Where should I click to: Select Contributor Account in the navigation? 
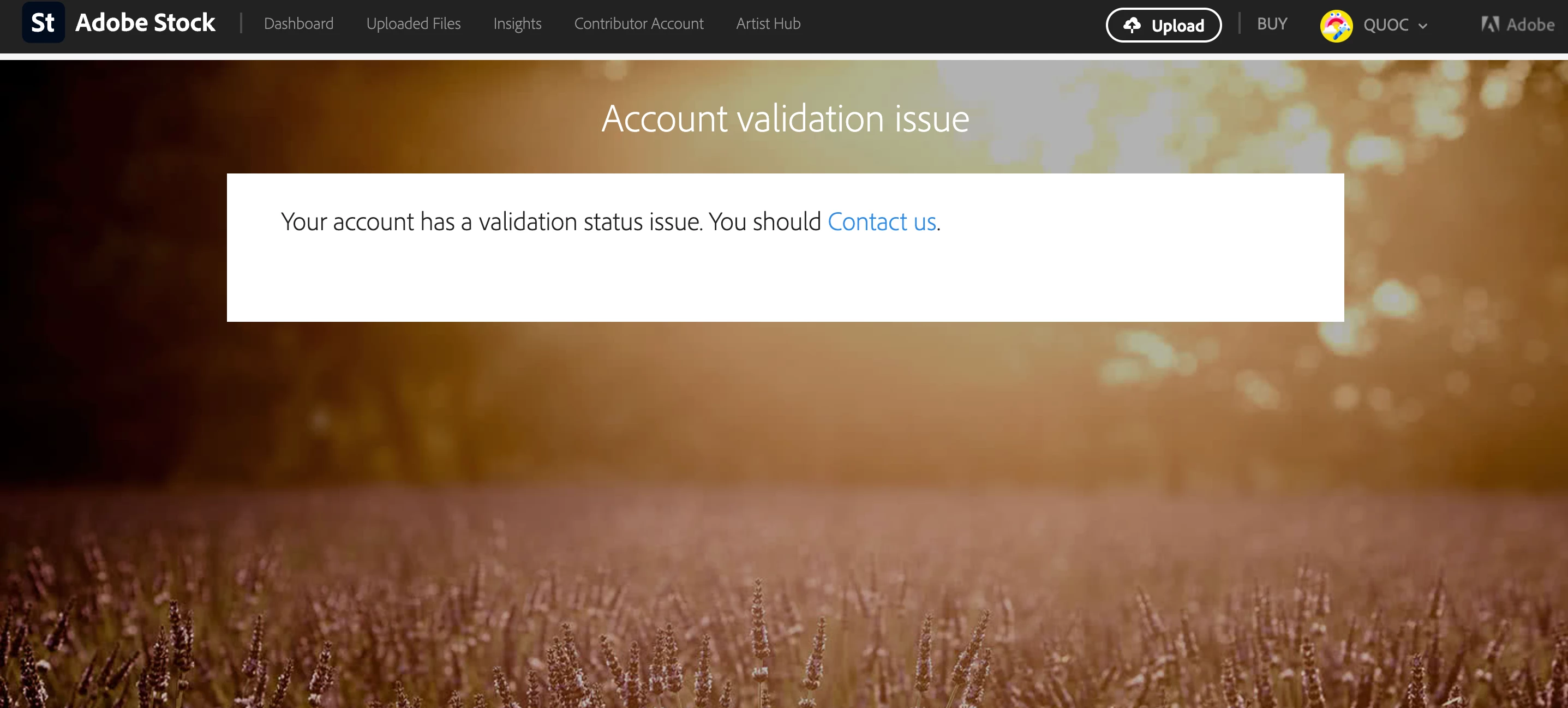click(x=638, y=24)
